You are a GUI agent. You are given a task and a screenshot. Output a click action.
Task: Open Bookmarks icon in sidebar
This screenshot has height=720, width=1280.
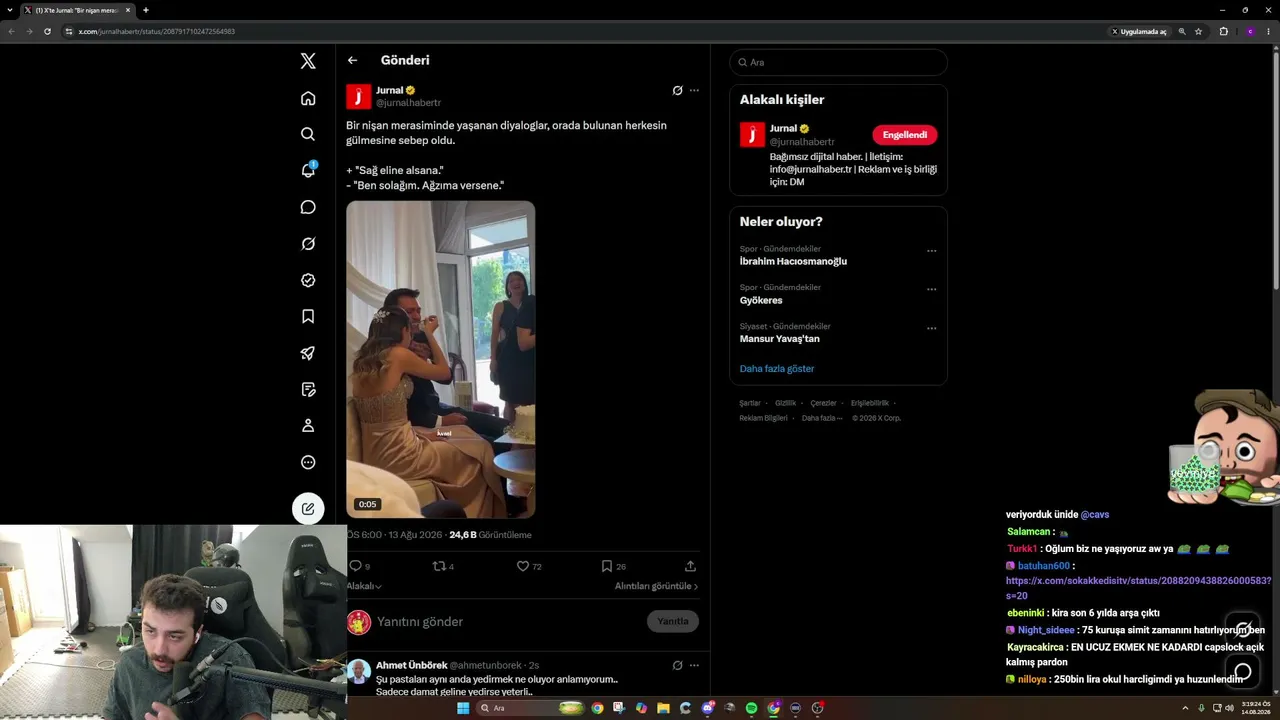pos(308,316)
